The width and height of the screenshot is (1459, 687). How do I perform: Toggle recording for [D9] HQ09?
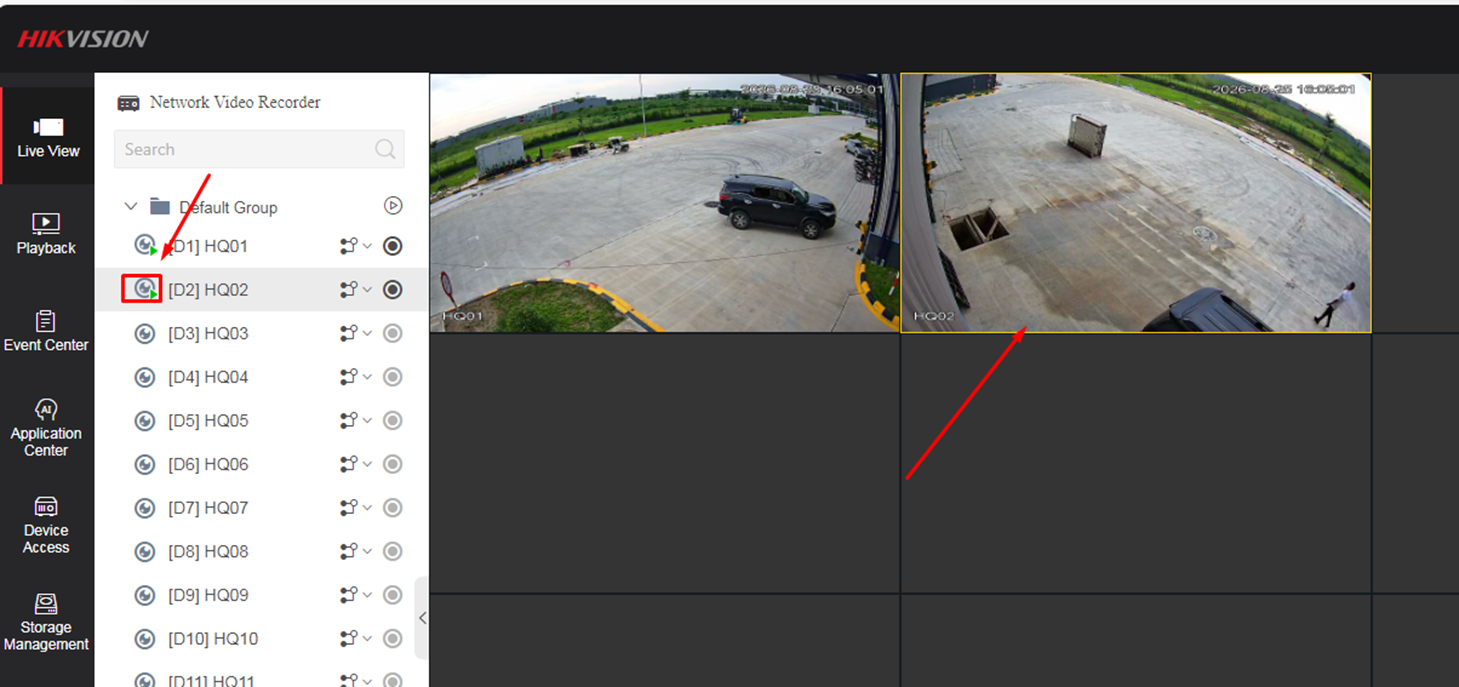coord(393,595)
